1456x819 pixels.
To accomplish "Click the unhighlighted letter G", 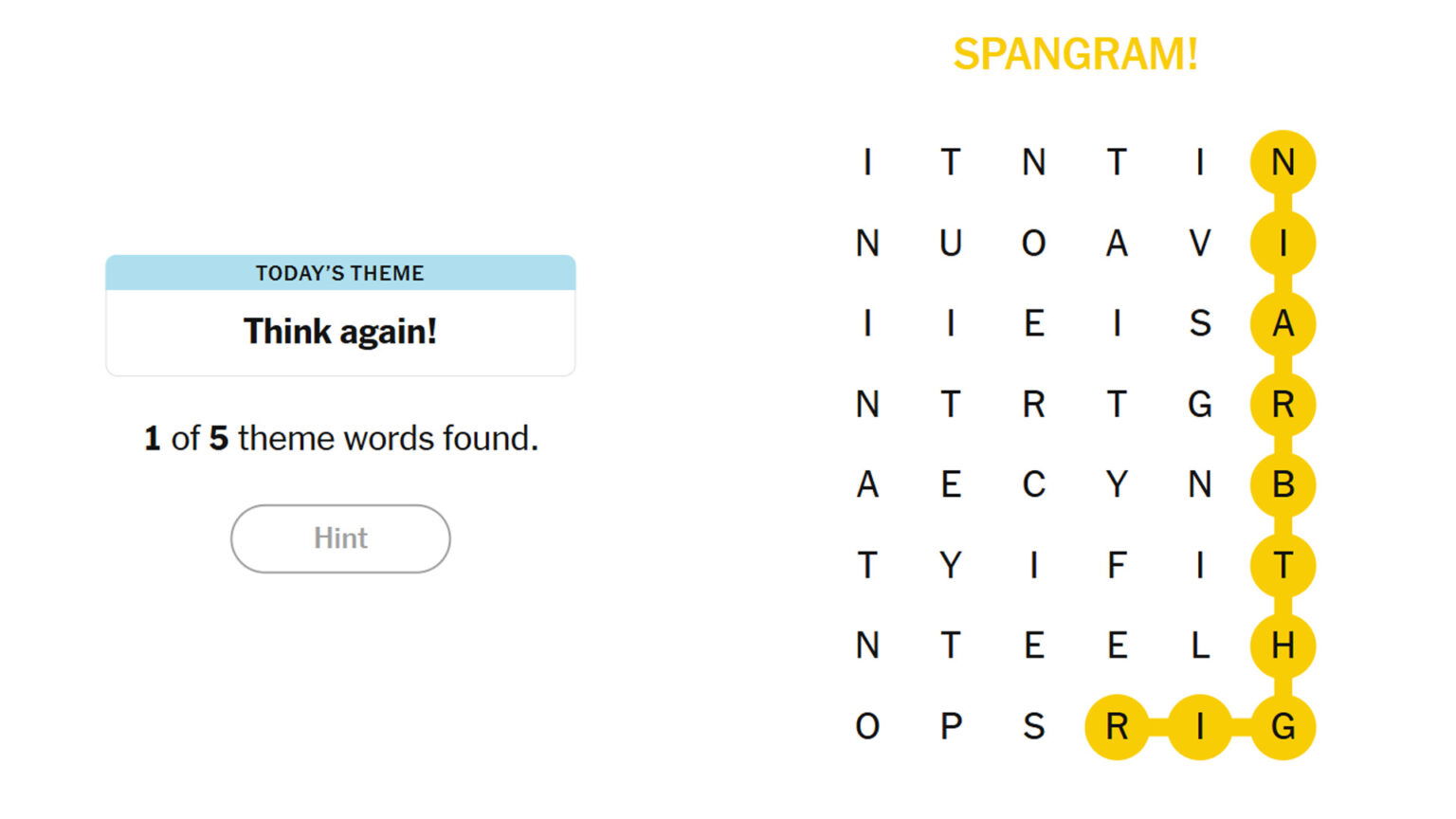I will tap(1200, 405).
